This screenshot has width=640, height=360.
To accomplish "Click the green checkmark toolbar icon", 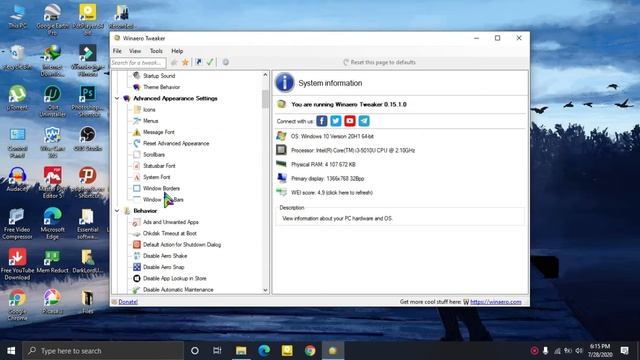I will (x=210, y=62).
